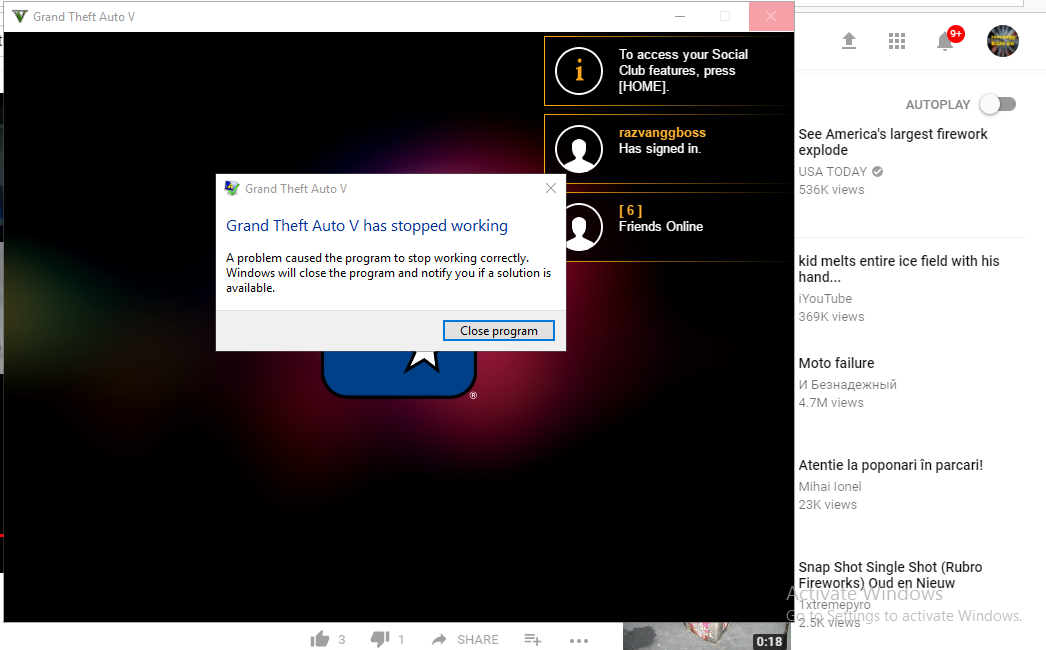The height and width of the screenshot is (650, 1046).
Task: Click the '4.7M views' text
Action: pyautogui.click(x=831, y=402)
